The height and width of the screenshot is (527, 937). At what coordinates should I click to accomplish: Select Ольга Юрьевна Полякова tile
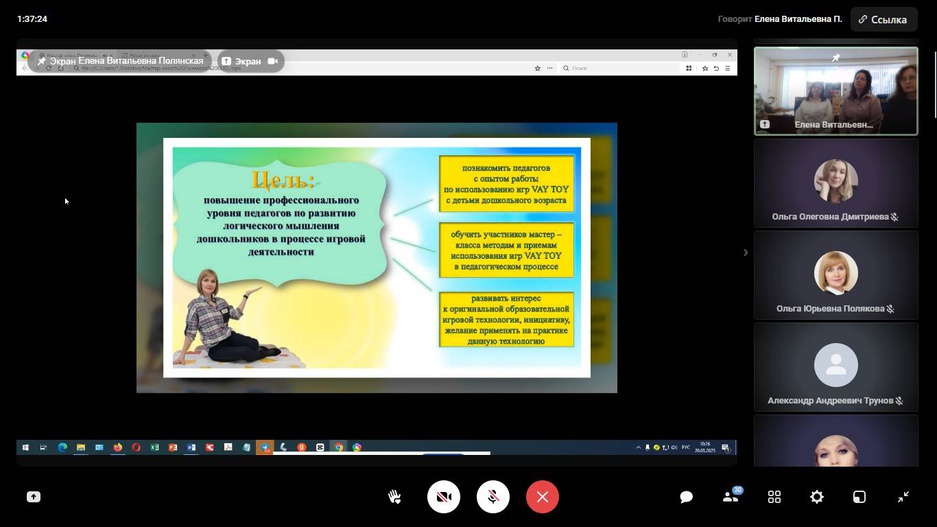coord(836,275)
